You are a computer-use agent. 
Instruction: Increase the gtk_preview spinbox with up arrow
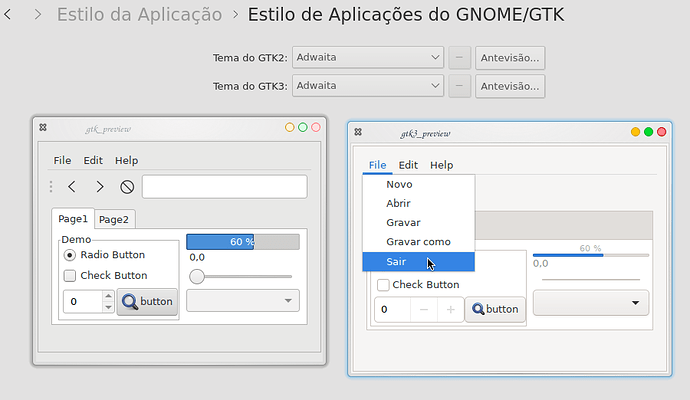(x=108, y=296)
